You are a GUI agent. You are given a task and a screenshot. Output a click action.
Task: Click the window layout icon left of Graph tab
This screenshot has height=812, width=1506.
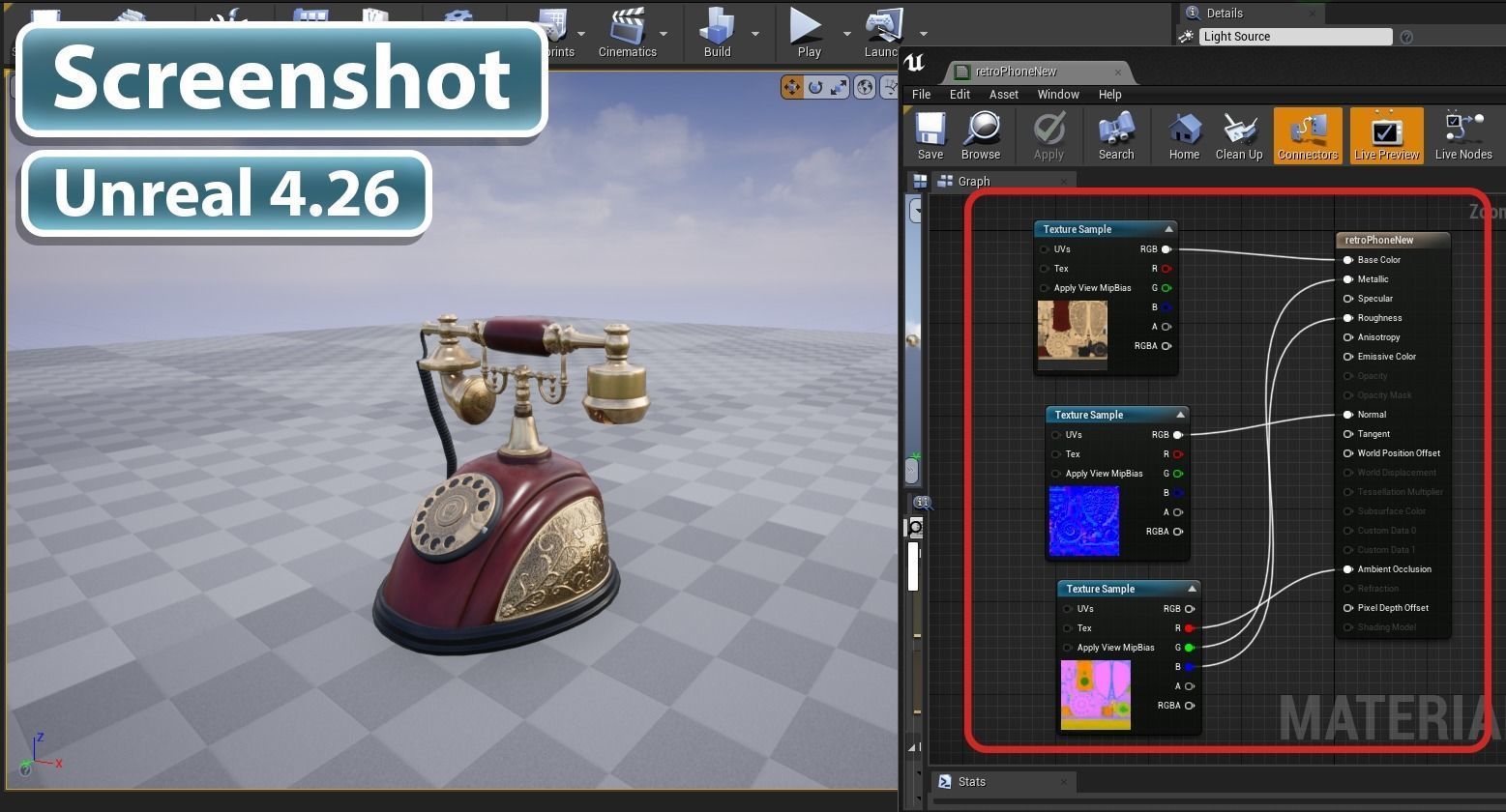pos(920,181)
